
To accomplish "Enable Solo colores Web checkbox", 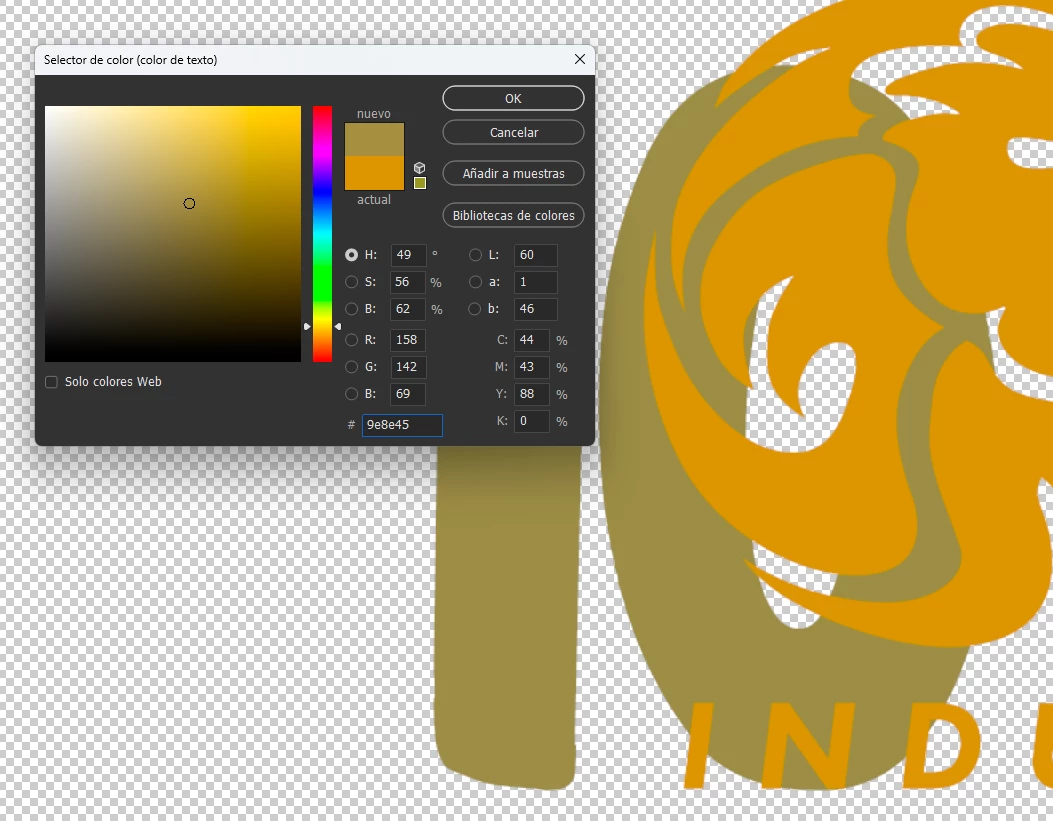I will pos(51,382).
